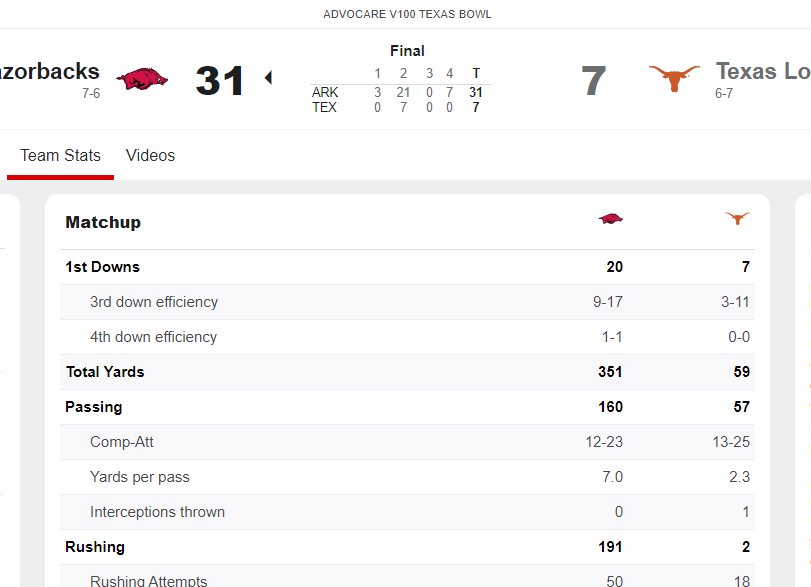Open the Razorbacks team name link
This screenshot has height=587, width=811.
(50, 71)
